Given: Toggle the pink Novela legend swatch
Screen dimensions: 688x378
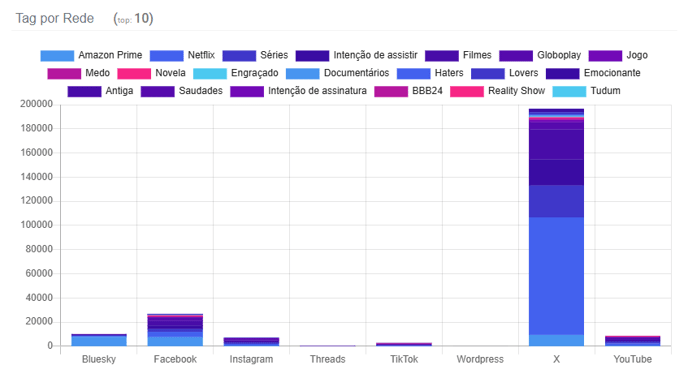Looking at the screenshot, I should [x=134, y=73].
